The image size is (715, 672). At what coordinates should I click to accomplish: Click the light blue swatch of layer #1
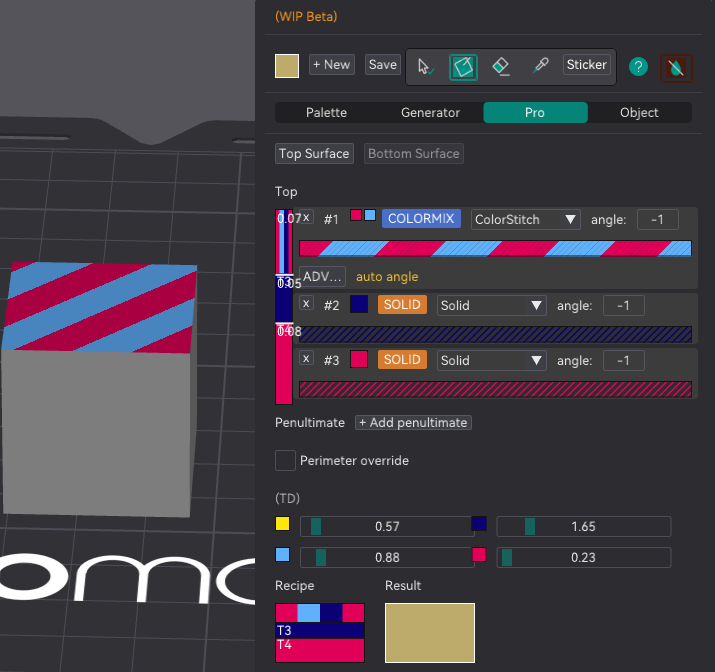click(x=370, y=215)
